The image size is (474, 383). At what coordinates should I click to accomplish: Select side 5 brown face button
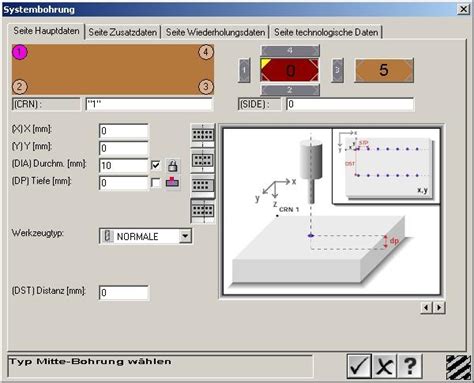384,70
